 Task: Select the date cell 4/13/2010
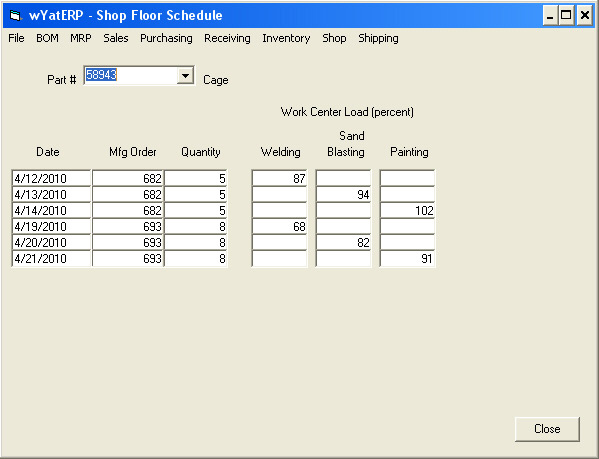coord(51,194)
